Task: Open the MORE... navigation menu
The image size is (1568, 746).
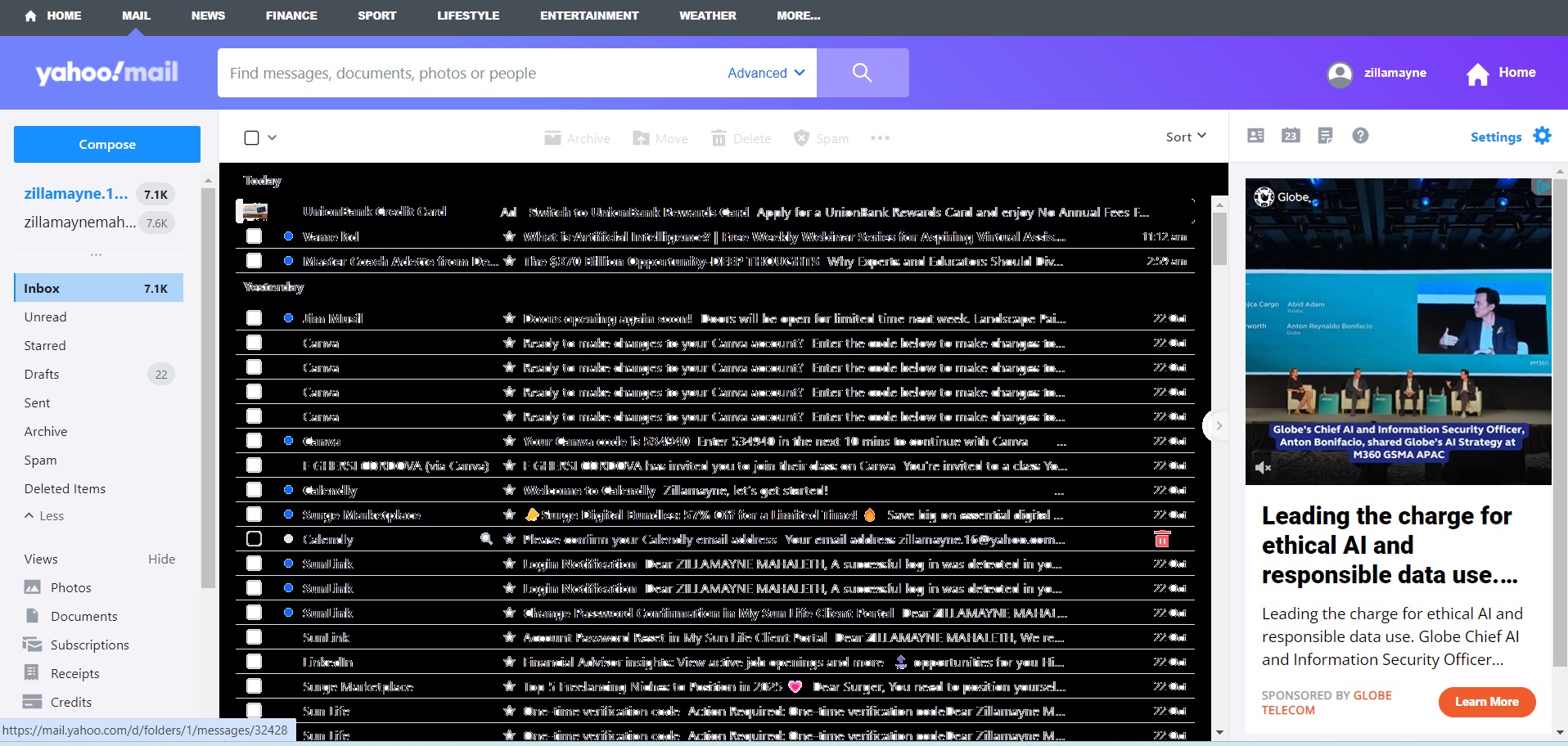Action: coord(798,16)
